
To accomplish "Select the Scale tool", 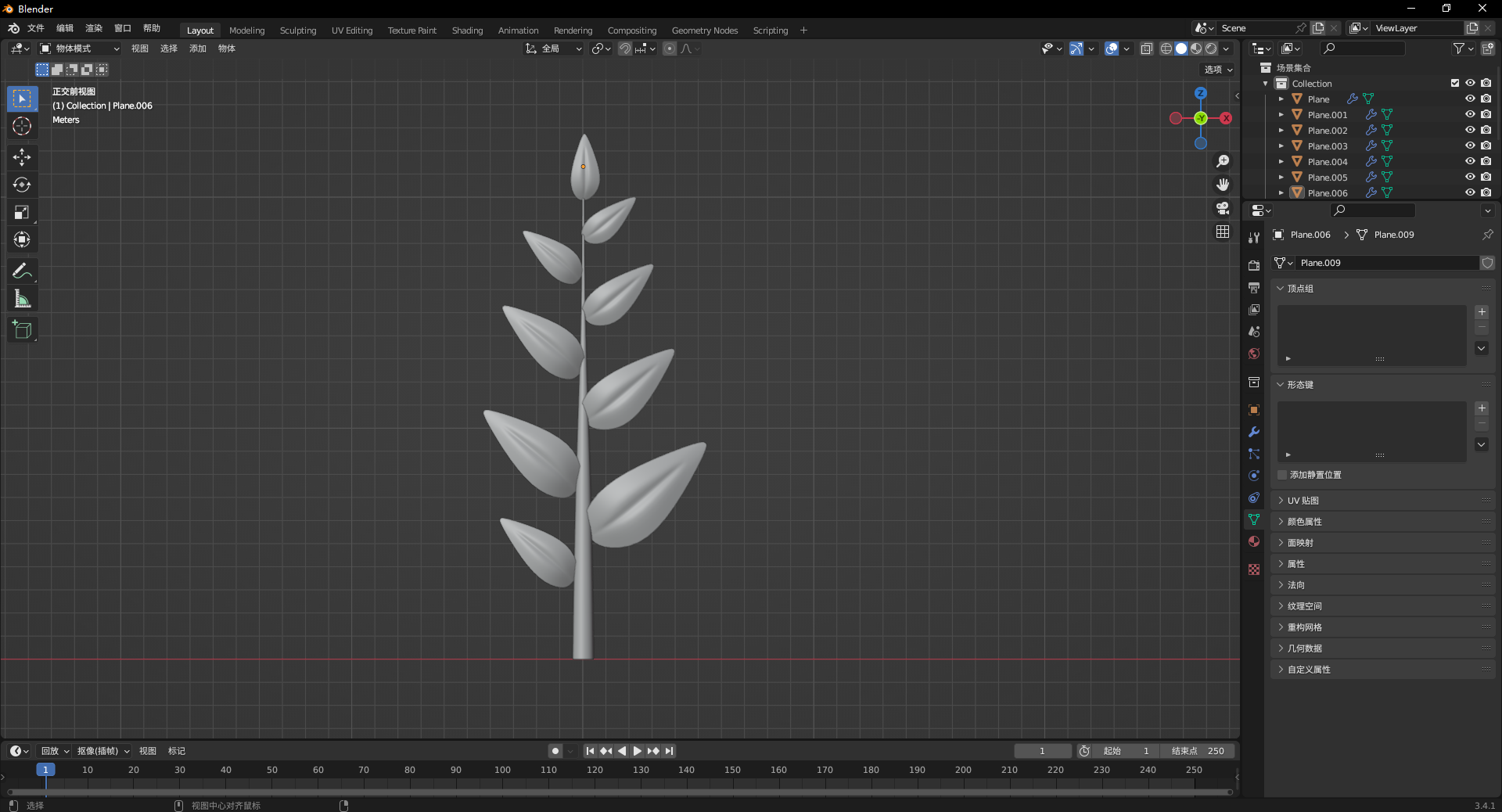I will tap(22, 212).
